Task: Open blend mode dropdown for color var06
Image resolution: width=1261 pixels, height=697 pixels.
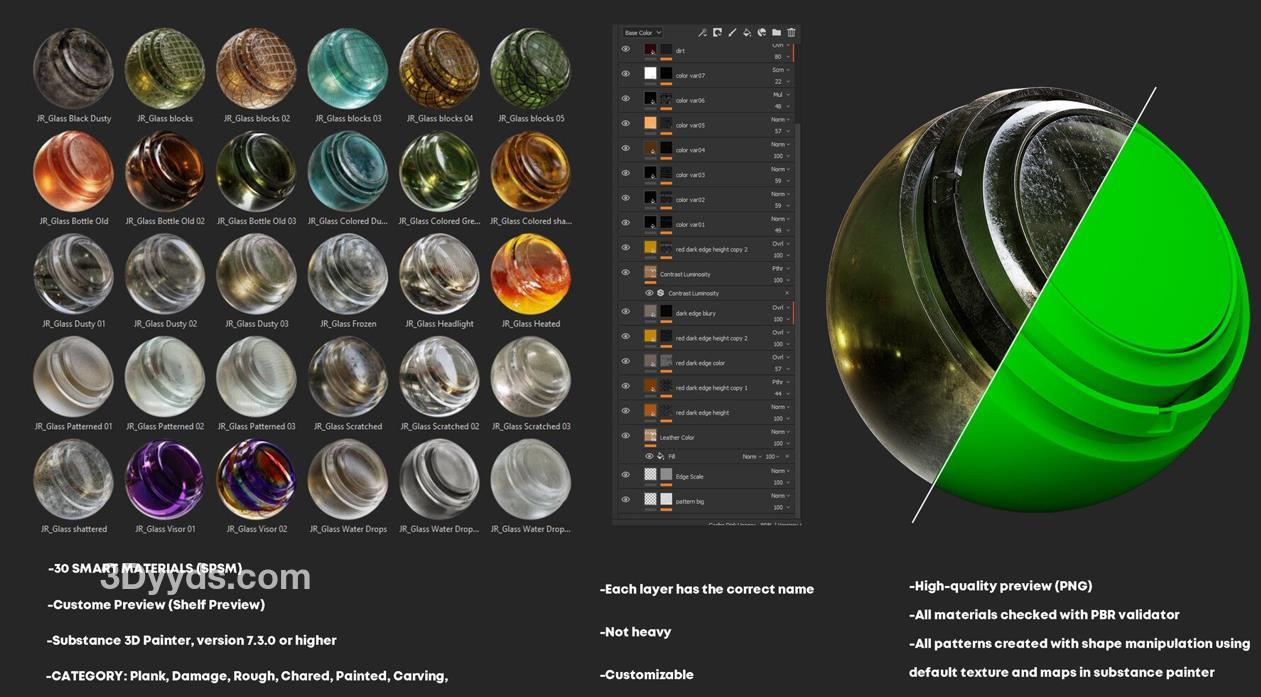Action: click(x=780, y=95)
